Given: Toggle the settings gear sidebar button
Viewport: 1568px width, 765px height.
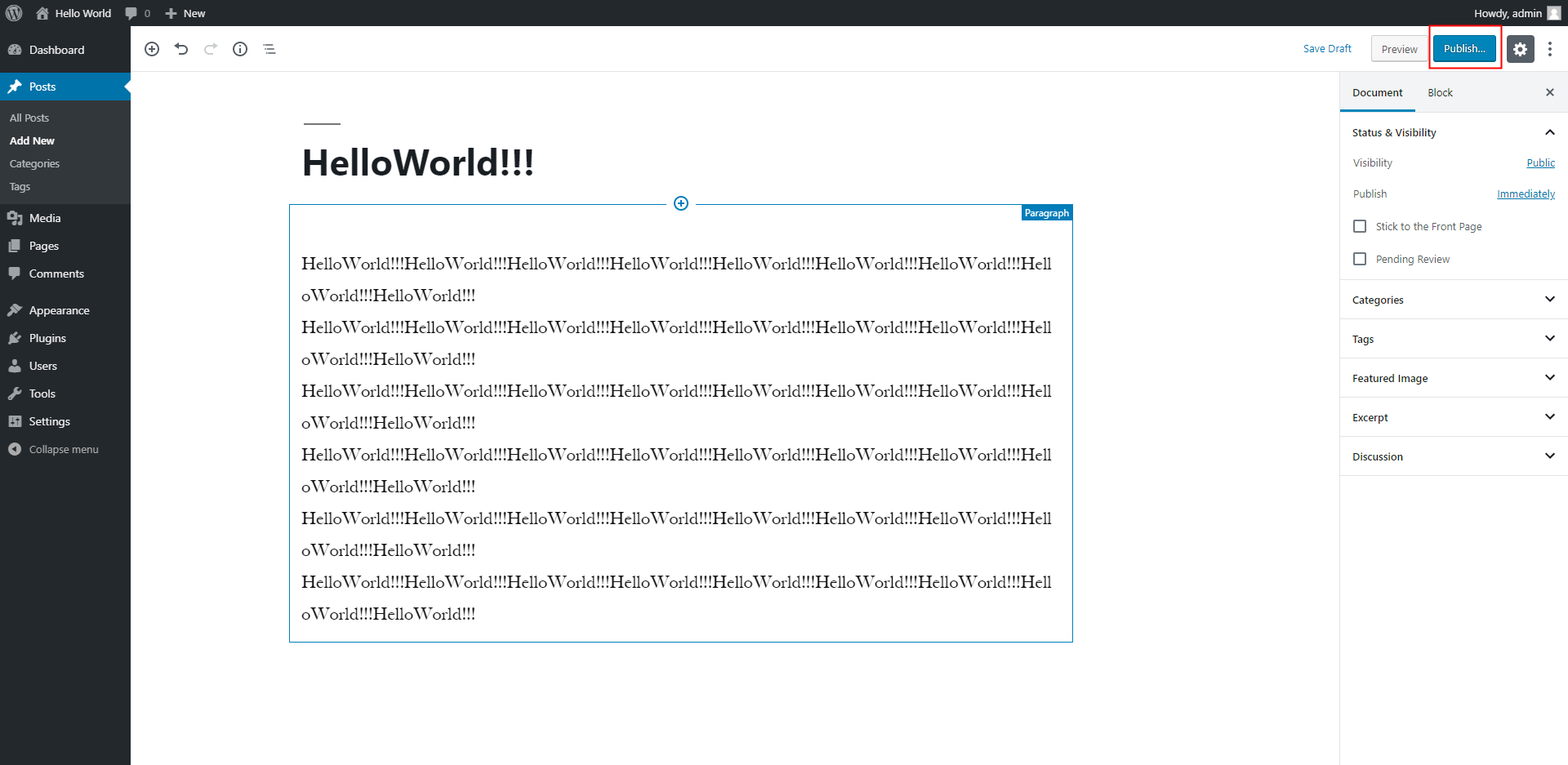Looking at the screenshot, I should 1520,49.
